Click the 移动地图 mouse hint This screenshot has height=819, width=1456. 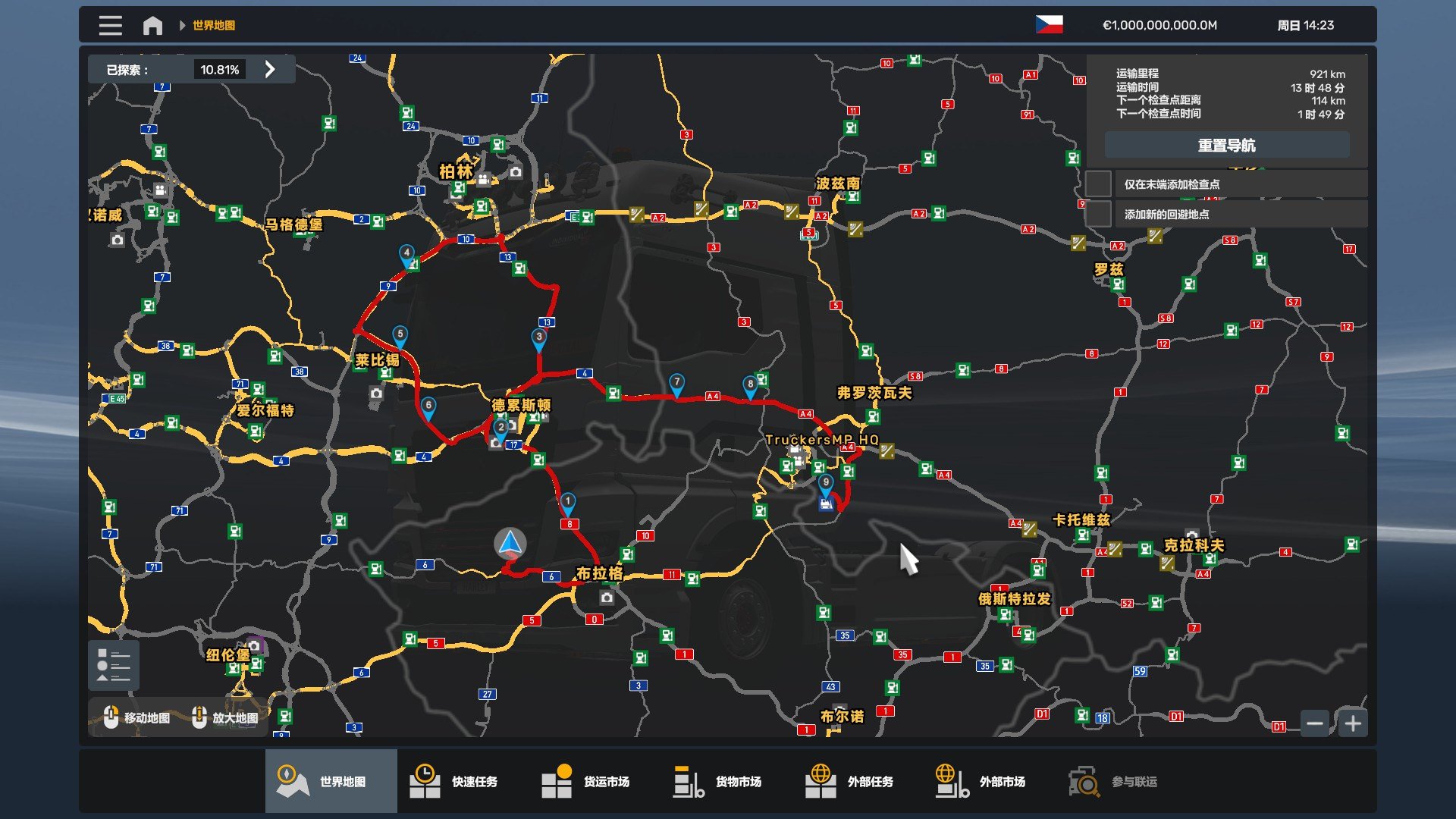click(136, 717)
